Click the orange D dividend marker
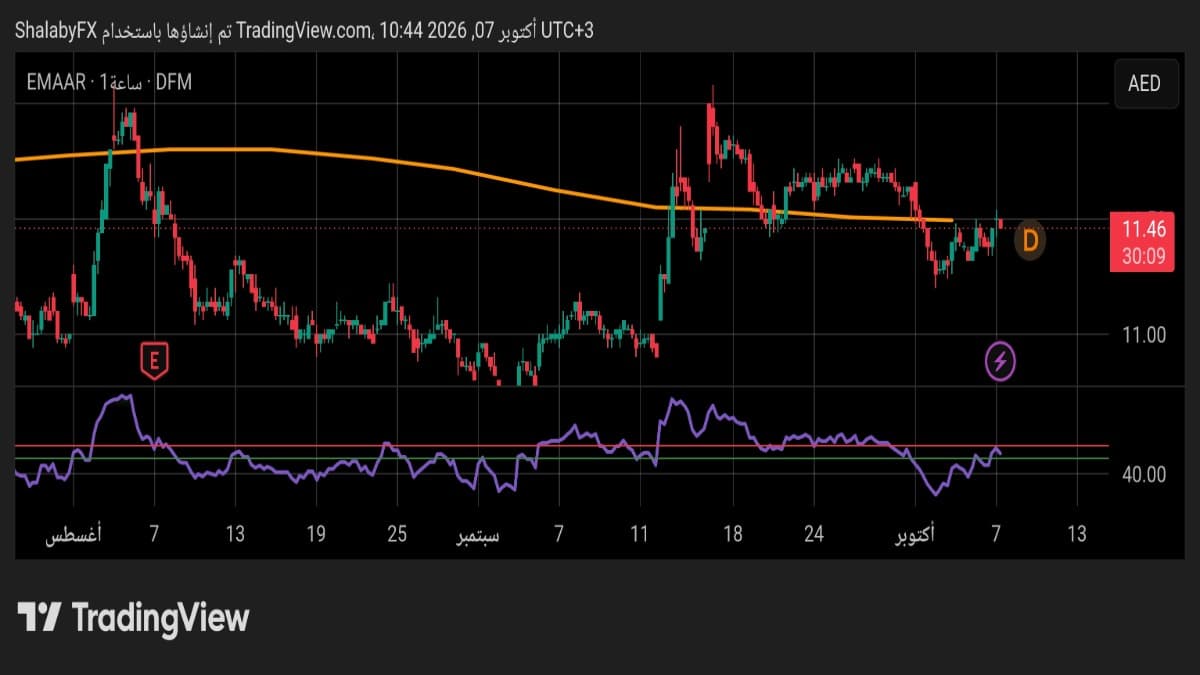 point(1029,240)
